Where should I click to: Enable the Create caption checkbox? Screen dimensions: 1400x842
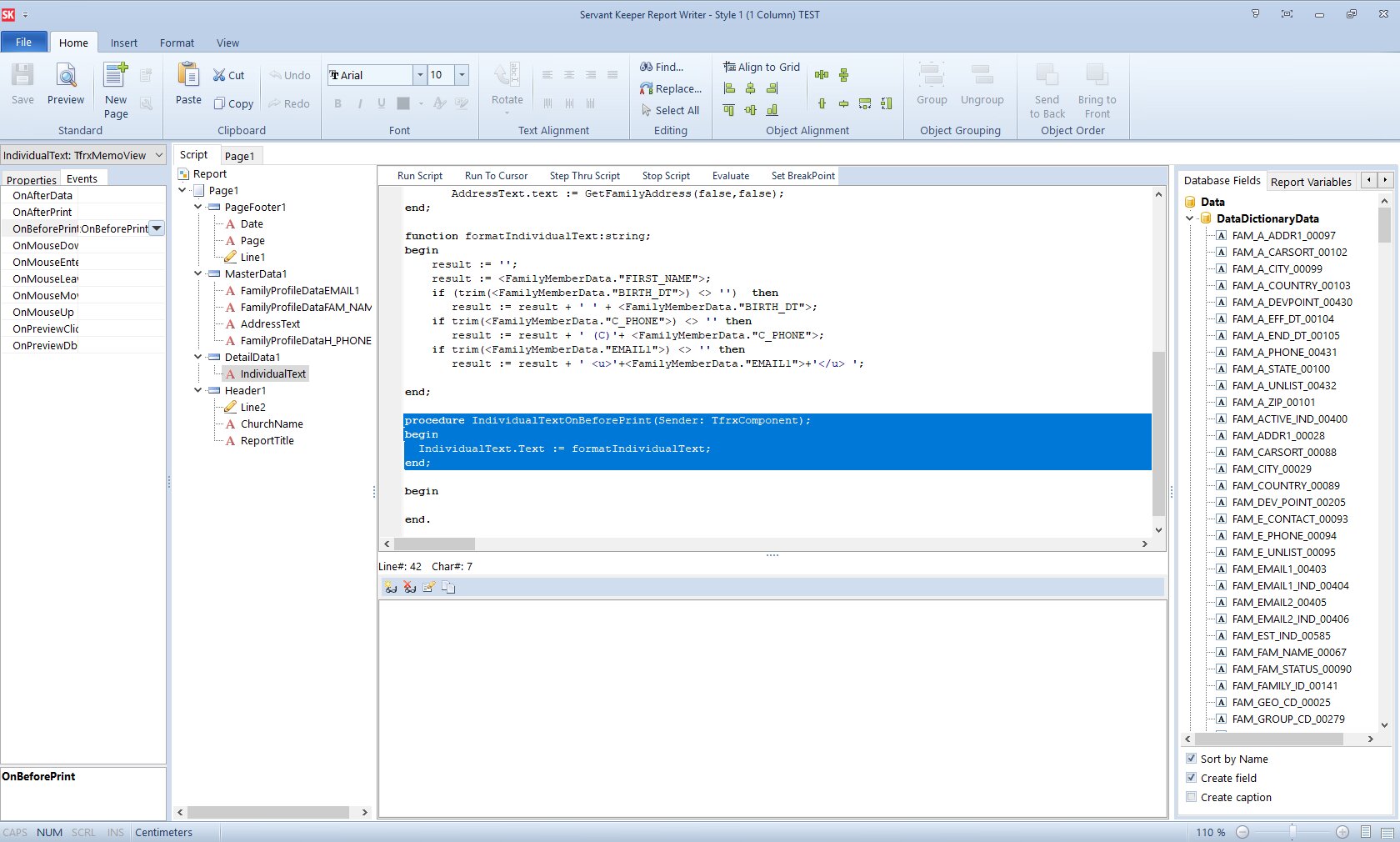click(1192, 797)
